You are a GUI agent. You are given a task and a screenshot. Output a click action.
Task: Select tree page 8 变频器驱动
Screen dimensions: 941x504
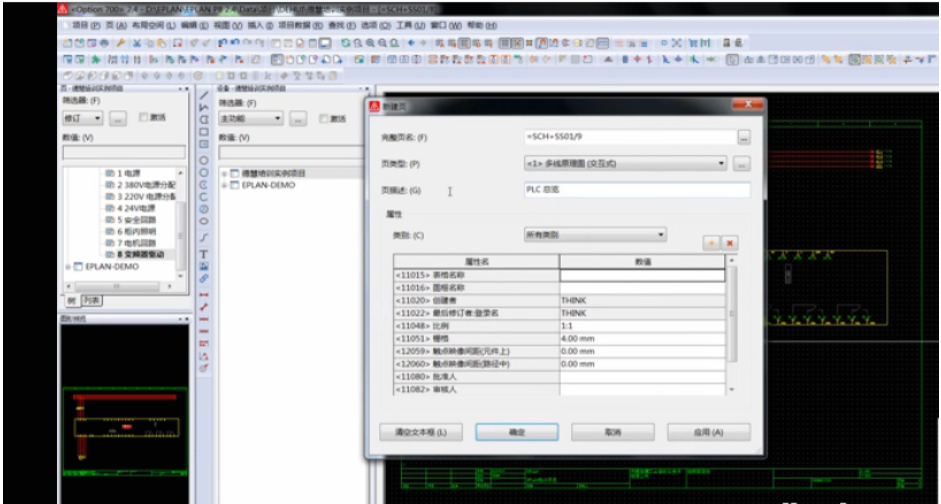tap(139, 255)
